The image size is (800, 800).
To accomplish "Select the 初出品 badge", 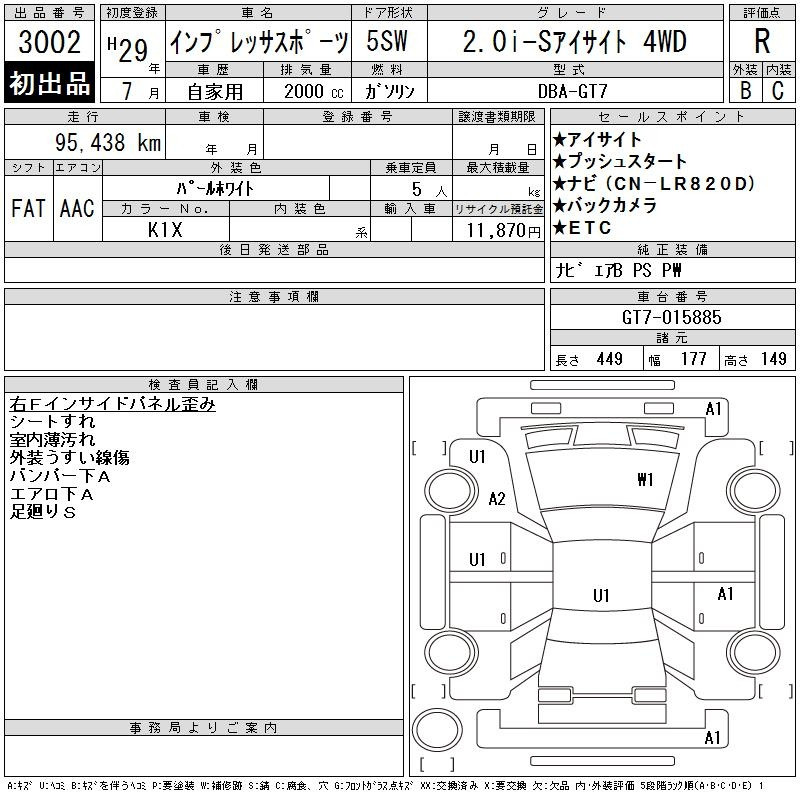I will 49,83.
